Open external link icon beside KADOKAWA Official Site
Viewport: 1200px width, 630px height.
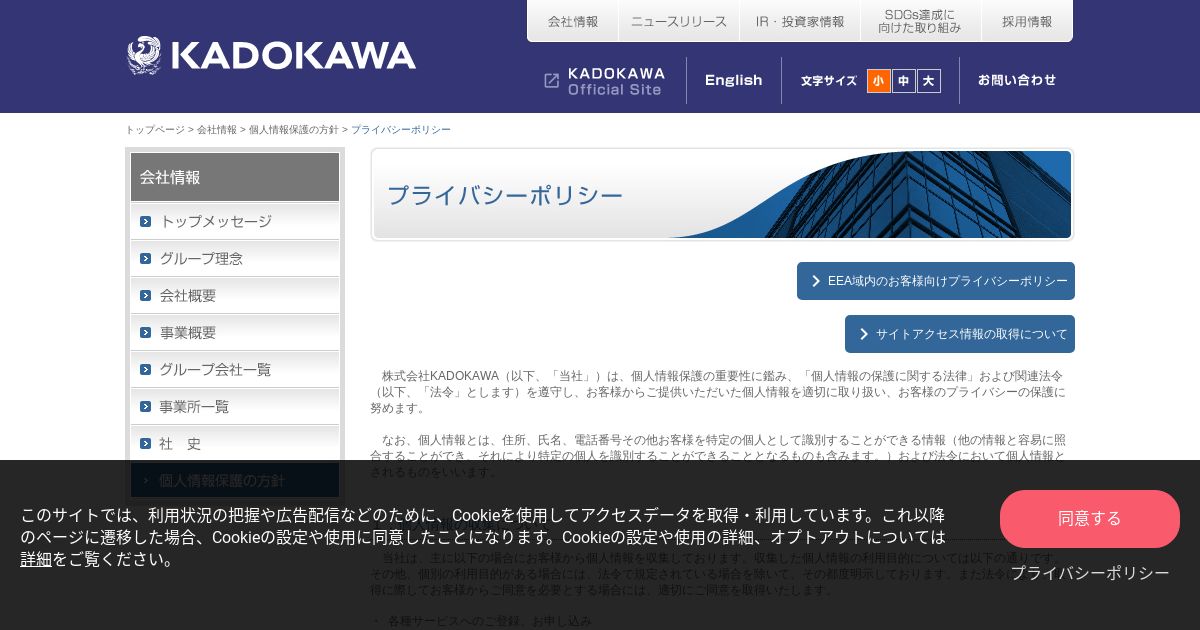coord(552,80)
